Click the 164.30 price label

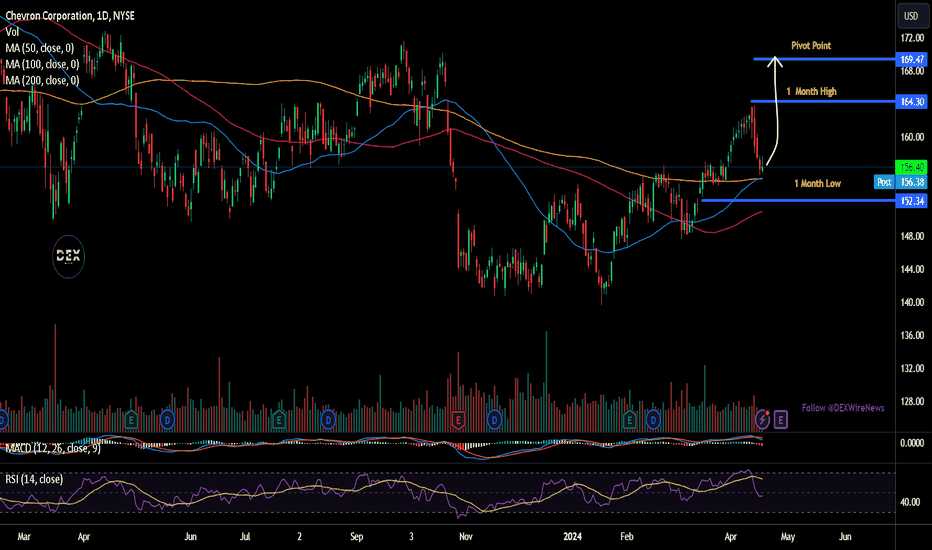912,102
